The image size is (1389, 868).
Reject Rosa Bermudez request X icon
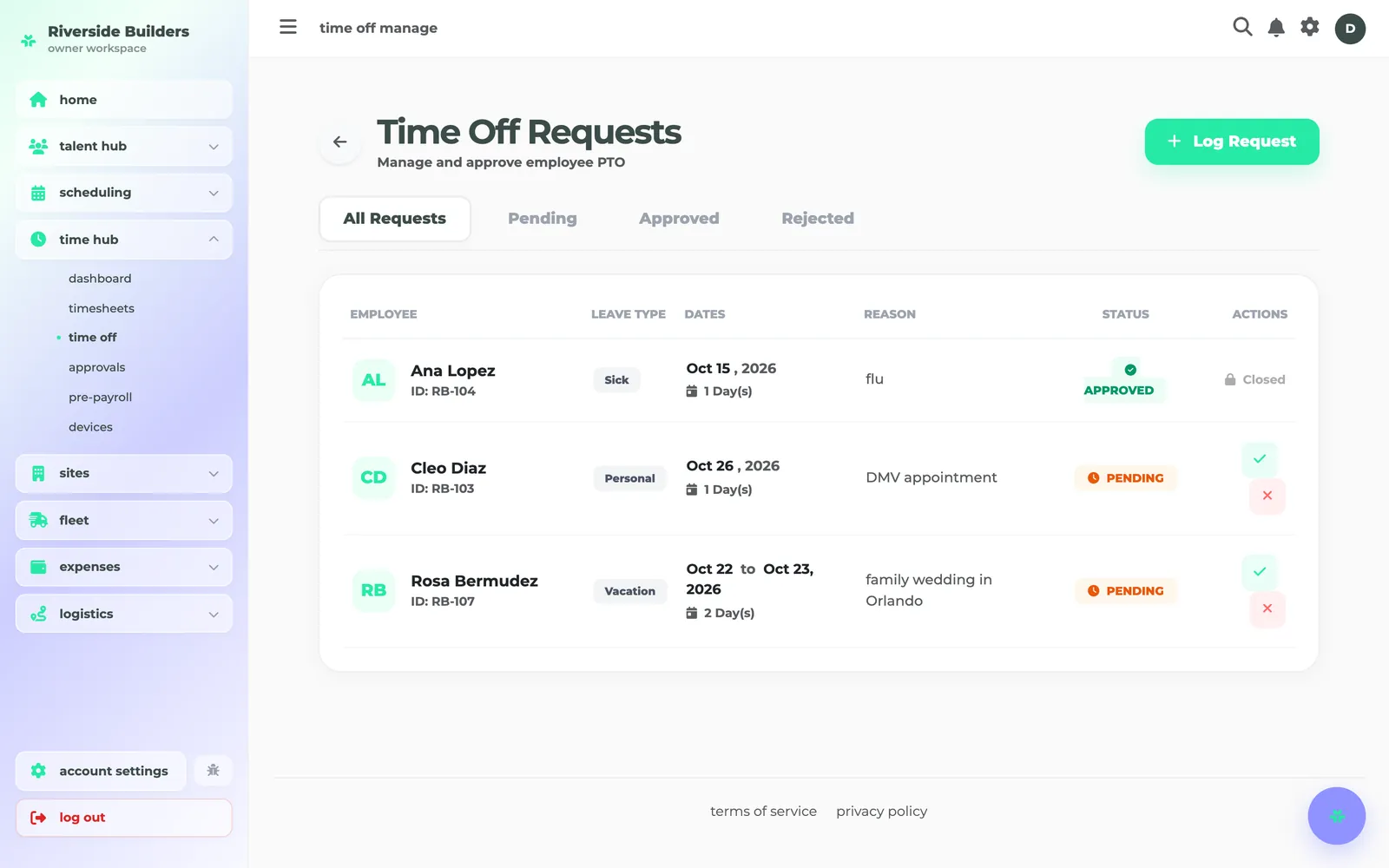point(1267,608)
